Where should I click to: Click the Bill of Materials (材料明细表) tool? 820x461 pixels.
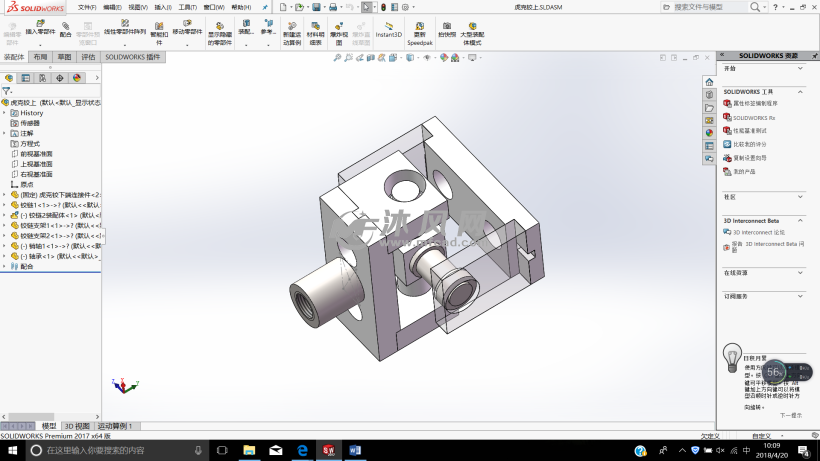[315, 33]
